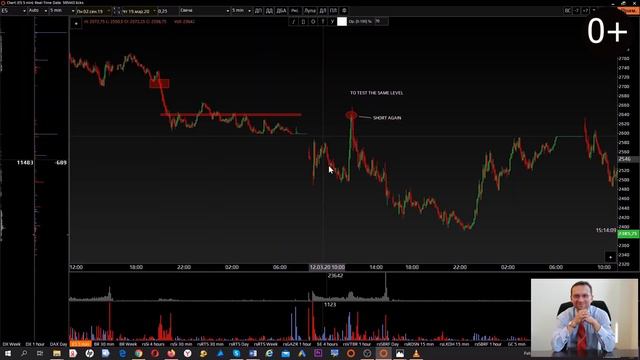Switch to the rsRTS 30 min tab
Screen dimensions: 640x360
pyautogui.click(x=210, y=344)
